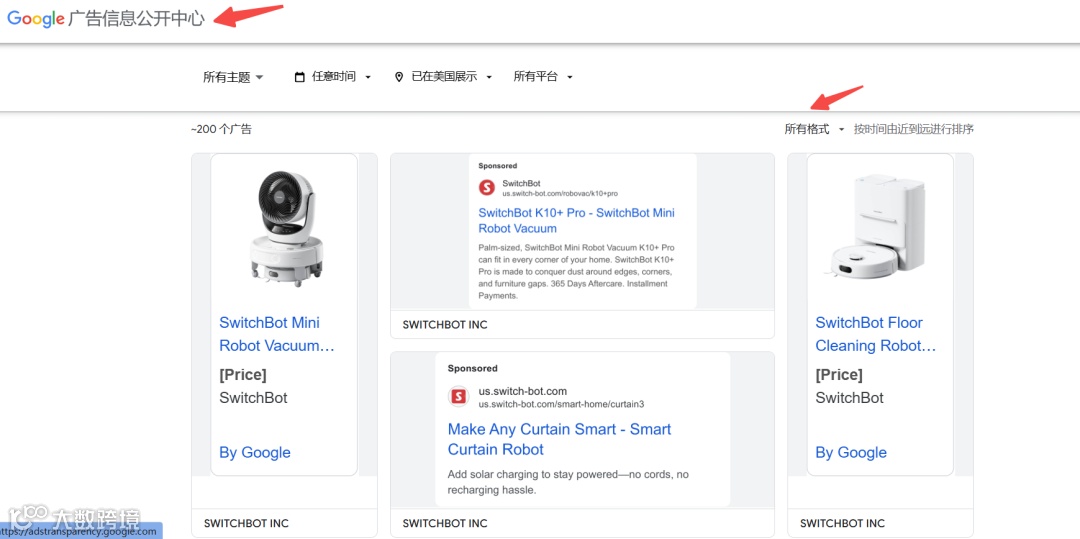The height and width of the screenshot is (539, 1080).
Task: Open the 所有平台 platform dropdown
Action: tap(543, 77)
